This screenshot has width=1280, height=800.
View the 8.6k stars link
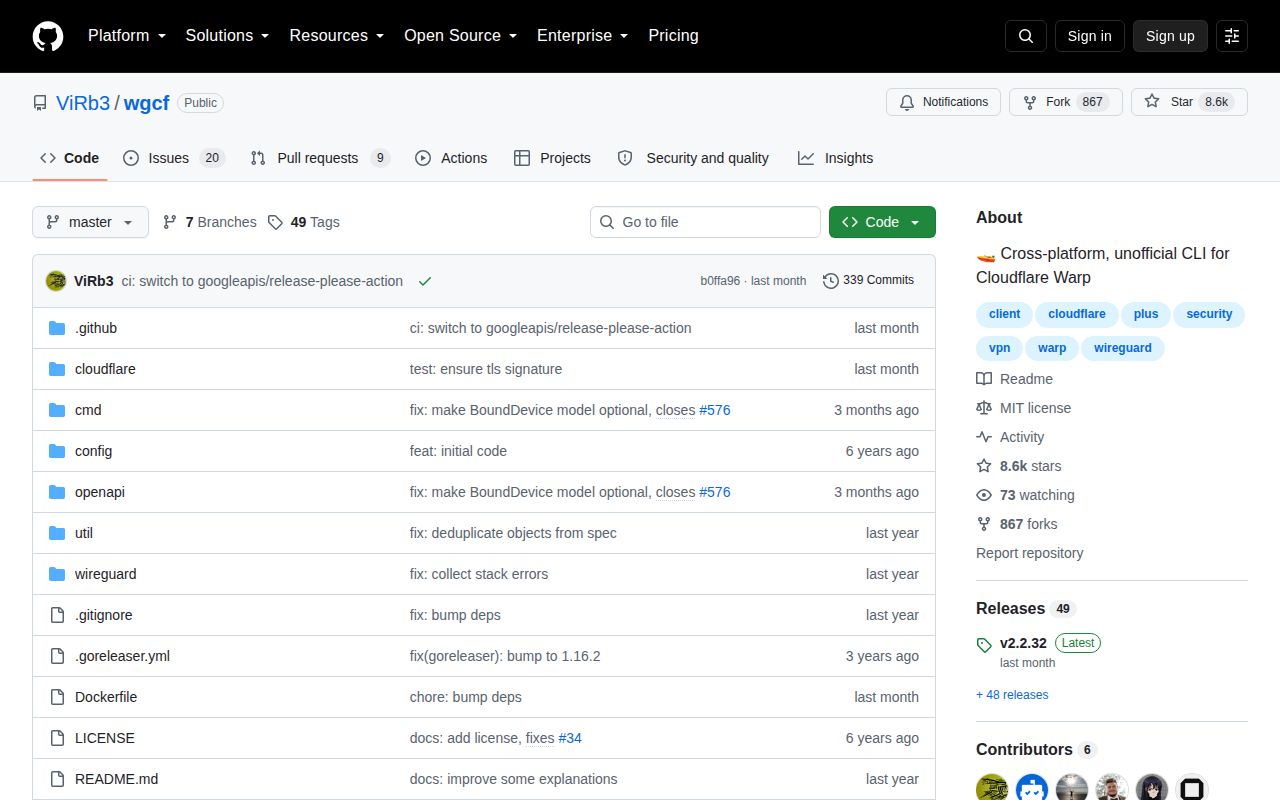pos(1019,466)
